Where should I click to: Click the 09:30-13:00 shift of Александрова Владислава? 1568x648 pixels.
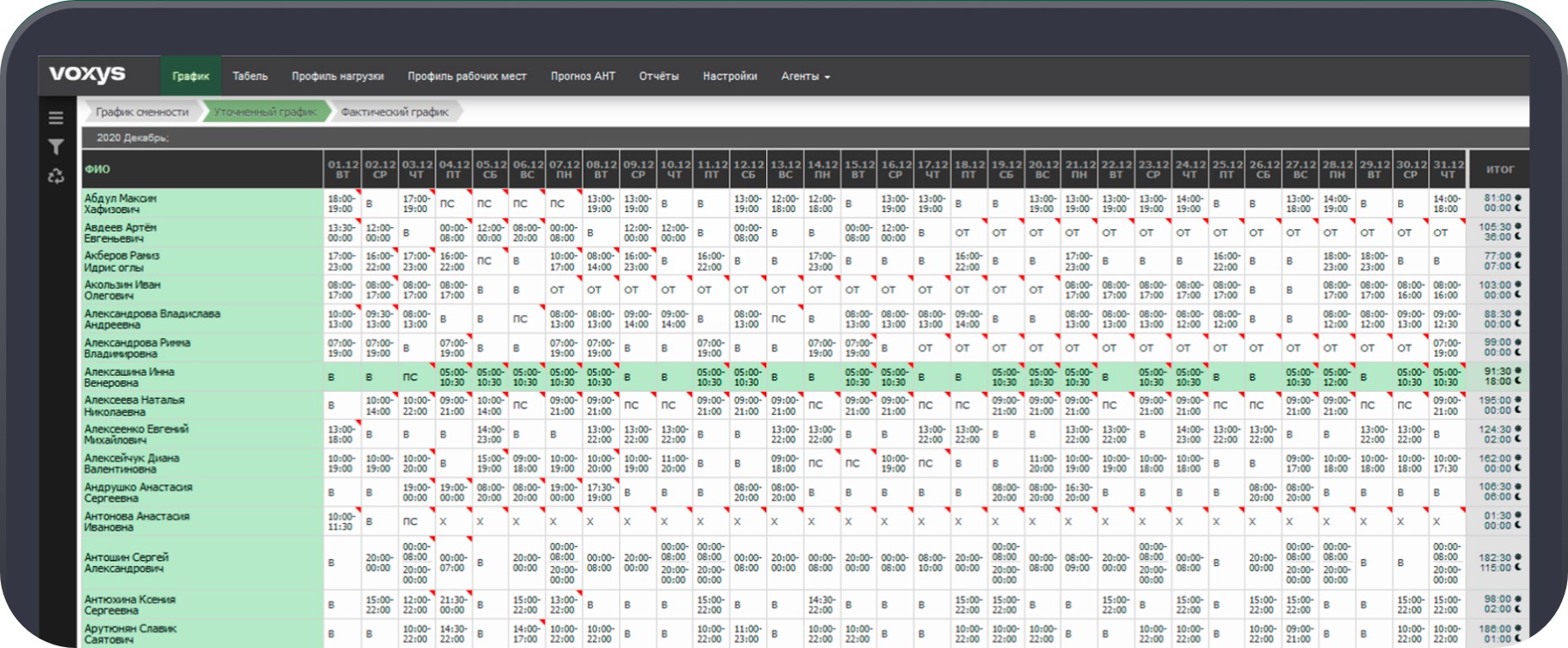[378, 319]
